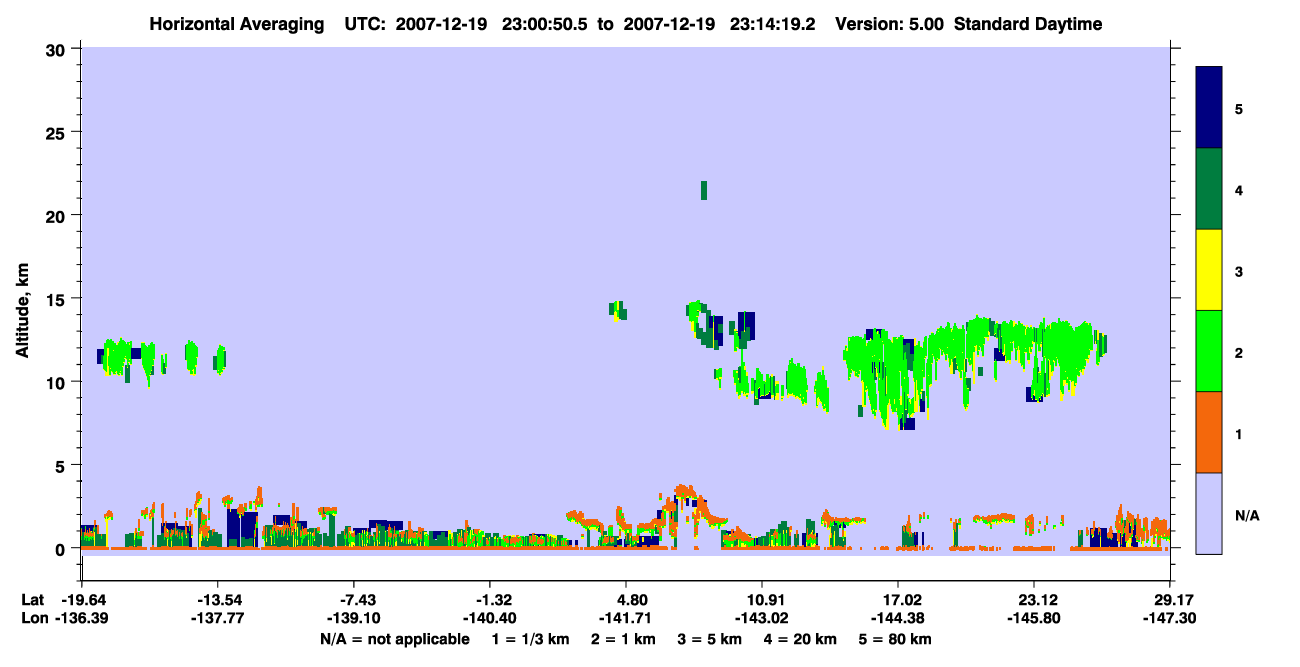Click latitude value 23.12
Image resolution: width=1300 pixels, height=667 pixels.
pos(1034,600)
